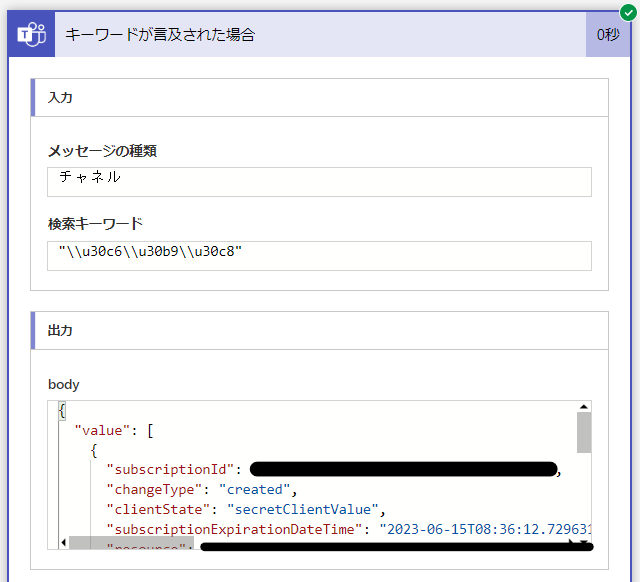Click the "subscriptionId" key in JSON
Viewport: 640px width, 582px height.
coord(170,469)
